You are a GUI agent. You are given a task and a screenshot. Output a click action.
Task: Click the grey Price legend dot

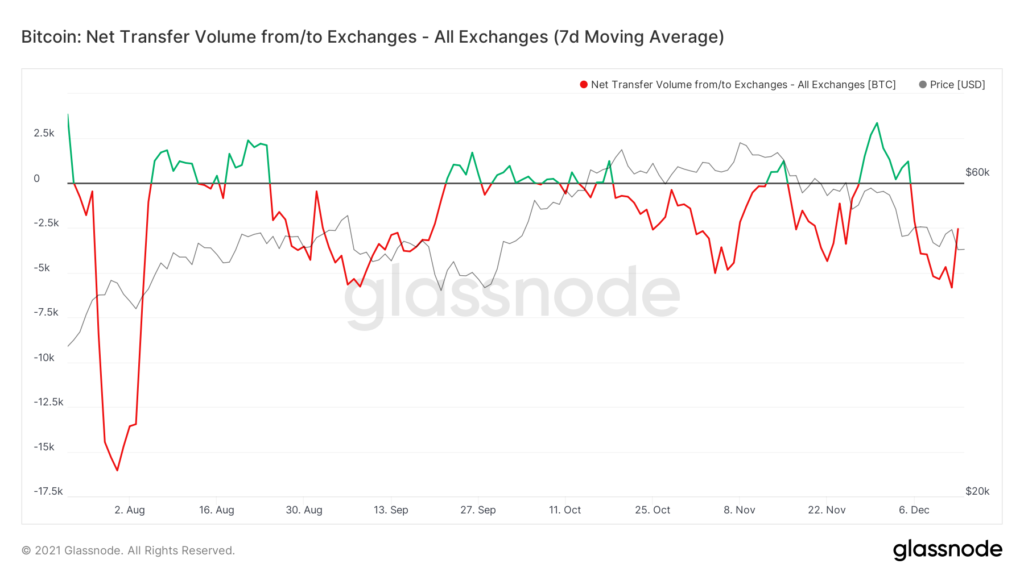(921, 85)
